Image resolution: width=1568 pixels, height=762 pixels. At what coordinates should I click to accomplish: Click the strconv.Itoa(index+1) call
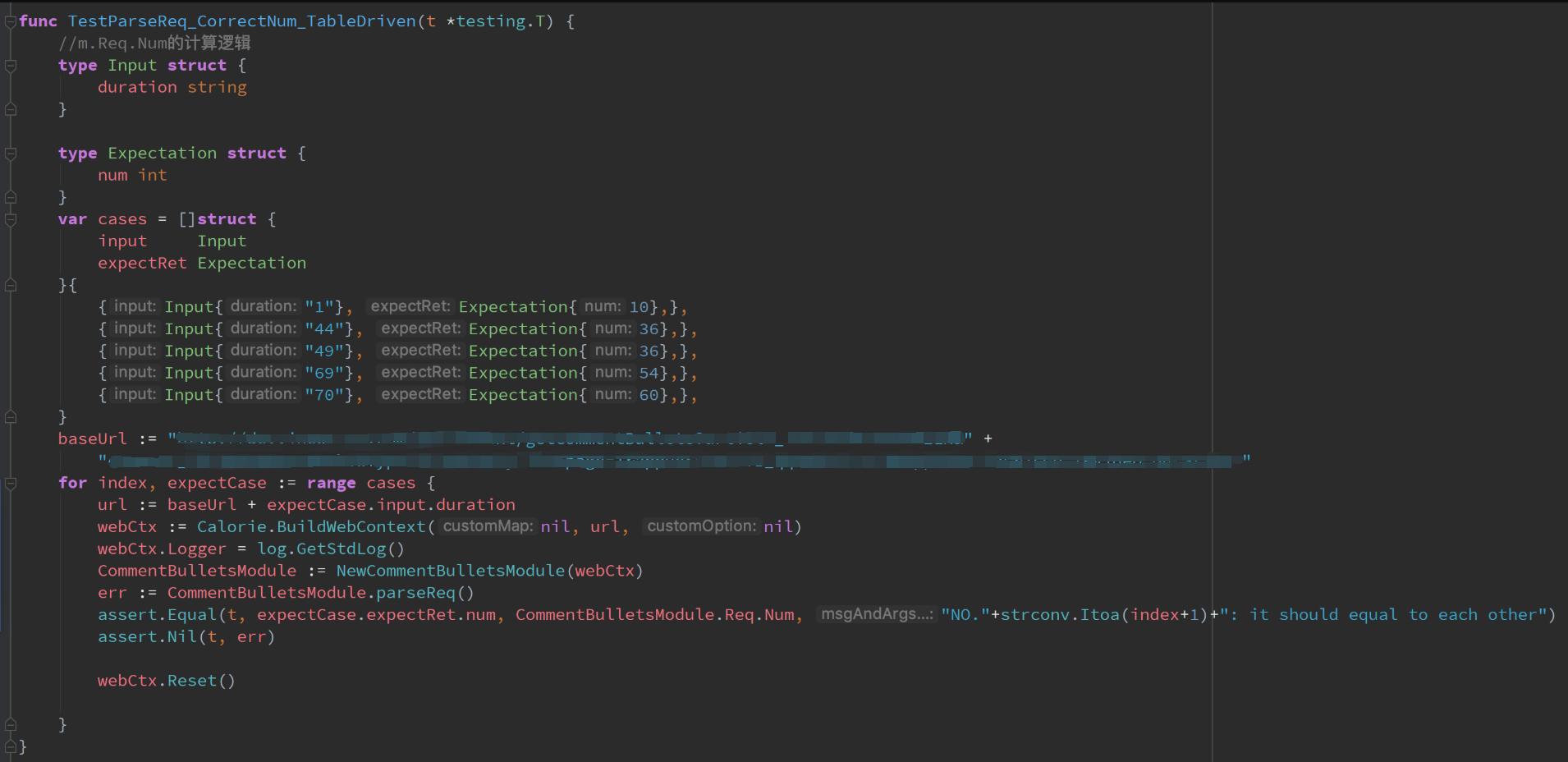(x=1105, y=615)
